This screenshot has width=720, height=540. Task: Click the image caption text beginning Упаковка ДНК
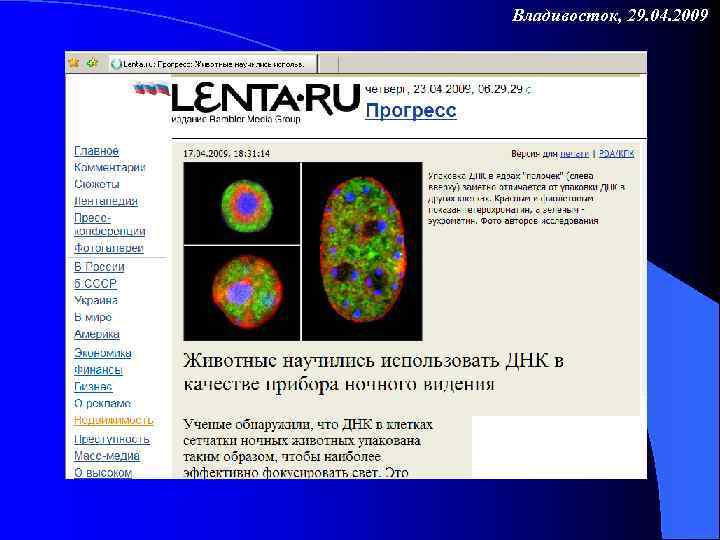pyautogui.click(x=526, y=198)
